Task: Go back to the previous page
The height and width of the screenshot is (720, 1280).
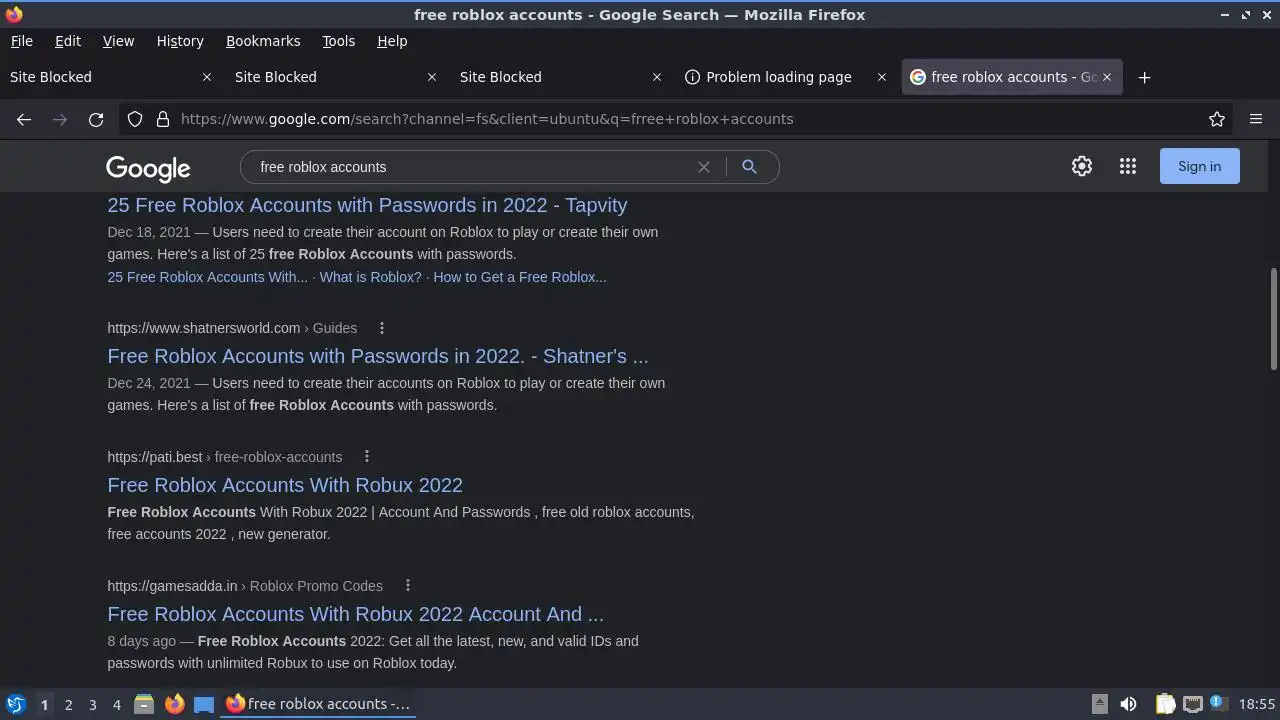Action: click(x=24, y=119)
